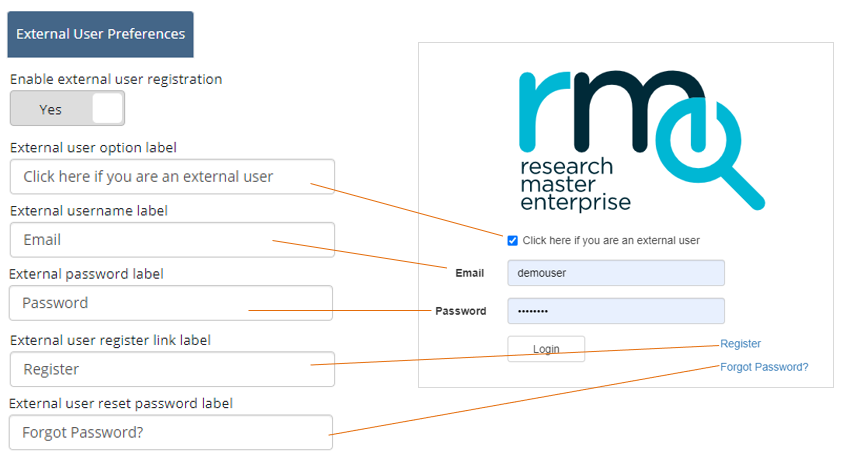The image size is (846, 460).
Task: Select the bold Email label on login form
Action: pyautogui.click(x=469, y=273)
